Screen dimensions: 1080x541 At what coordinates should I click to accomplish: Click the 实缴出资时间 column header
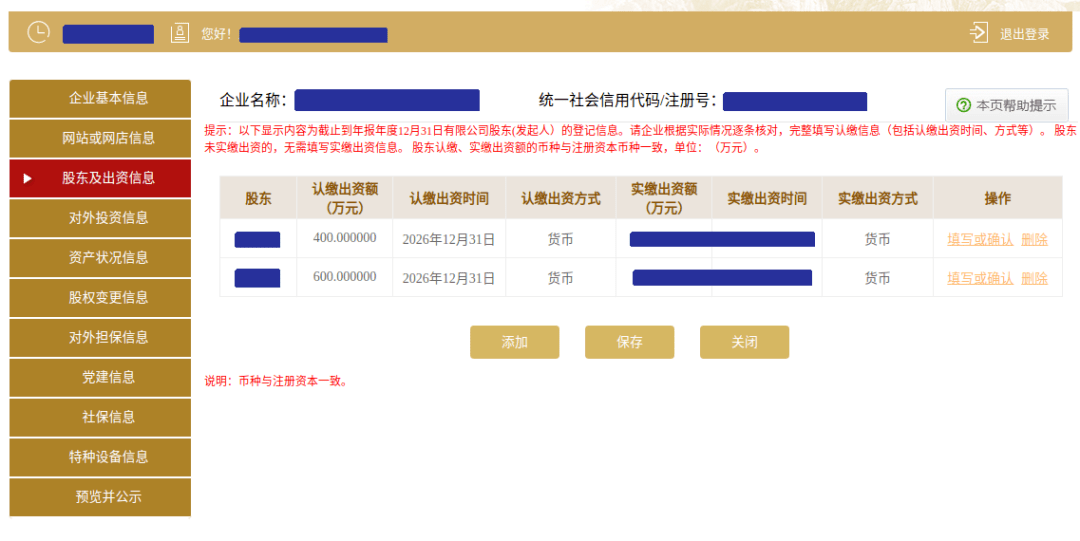[767, 198]
